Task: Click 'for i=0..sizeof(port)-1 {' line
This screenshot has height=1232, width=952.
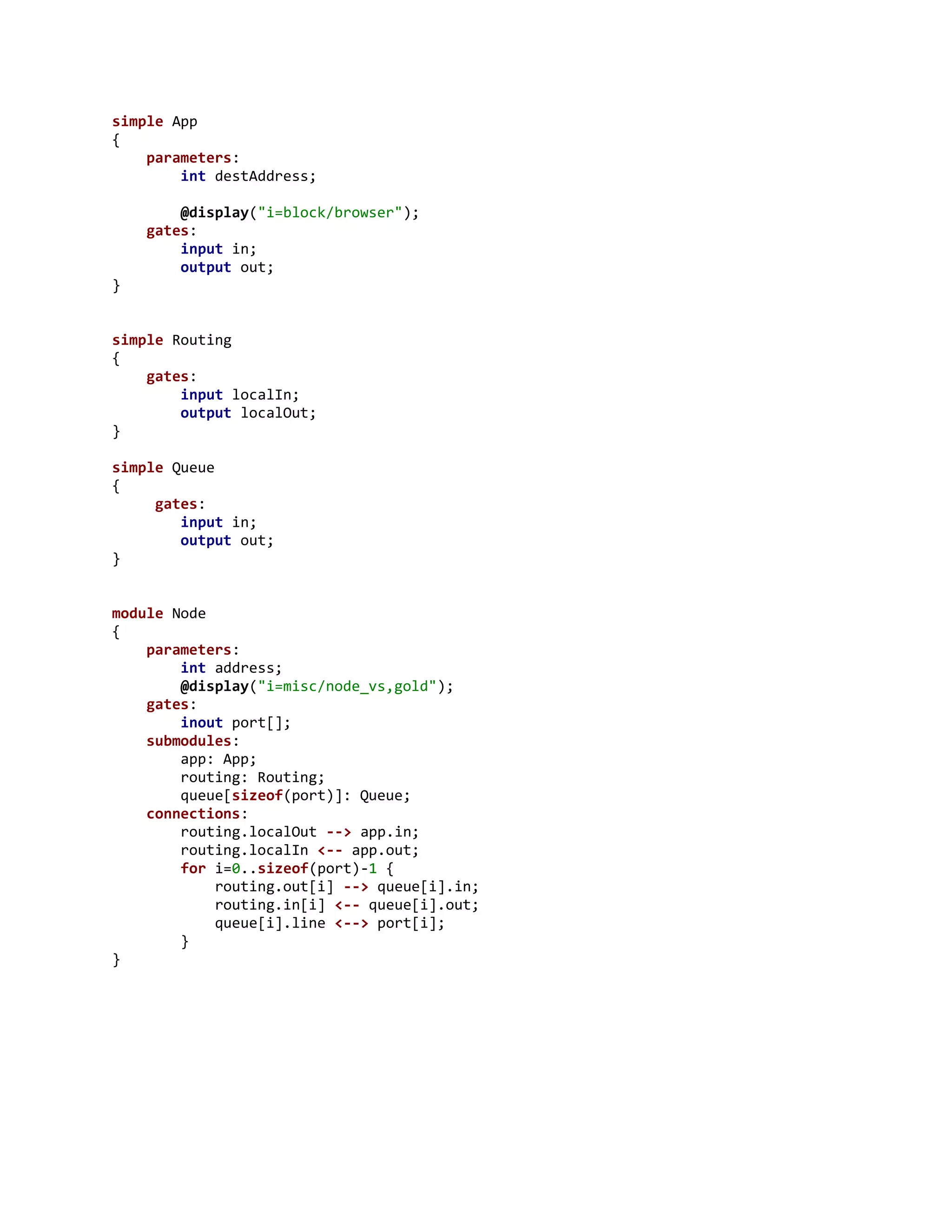Action: coord(287,869)
